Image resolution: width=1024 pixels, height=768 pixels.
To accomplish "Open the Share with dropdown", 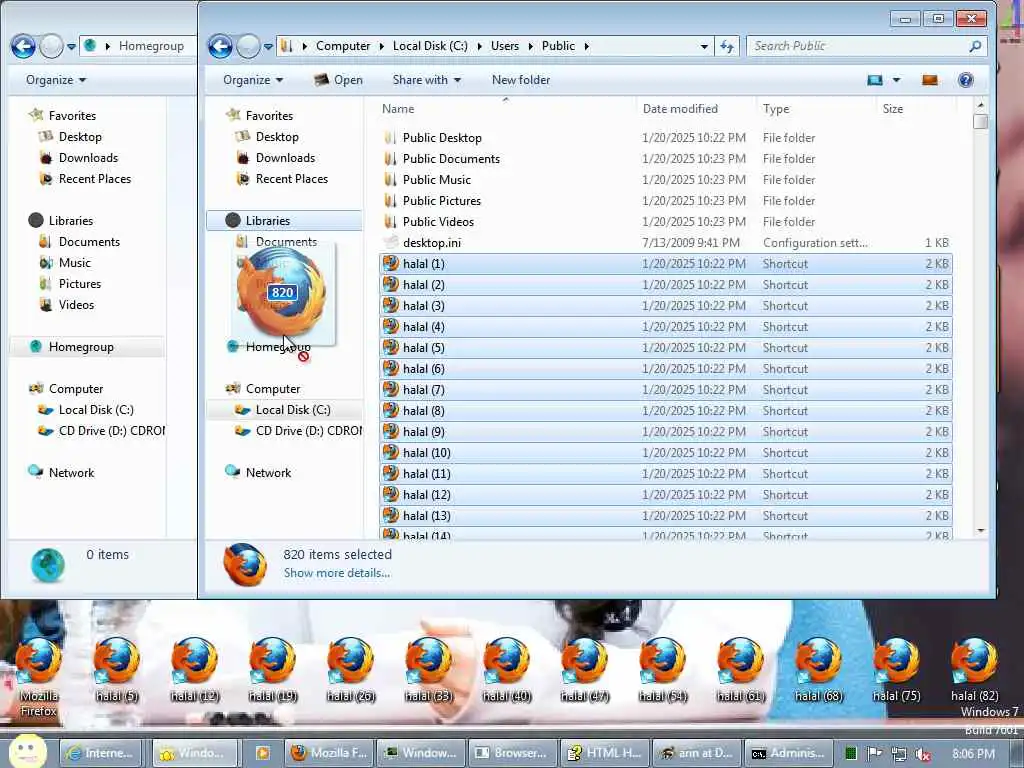I will coord(426,80).
